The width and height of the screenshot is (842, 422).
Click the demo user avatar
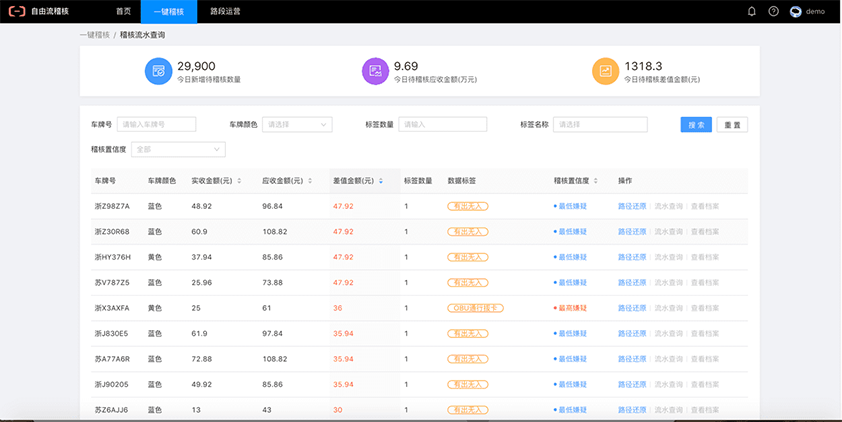796,11
